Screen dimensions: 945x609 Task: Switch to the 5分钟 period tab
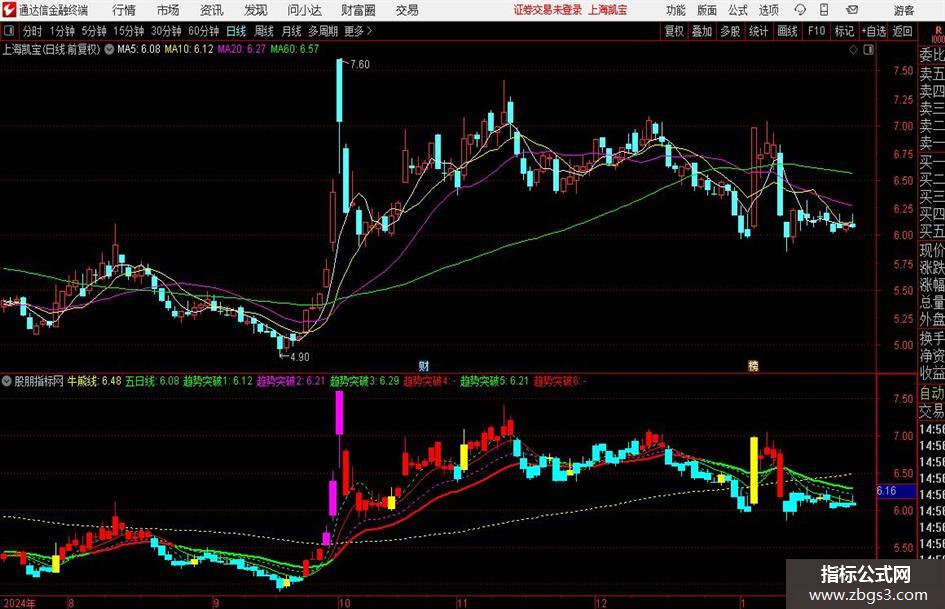94,31
